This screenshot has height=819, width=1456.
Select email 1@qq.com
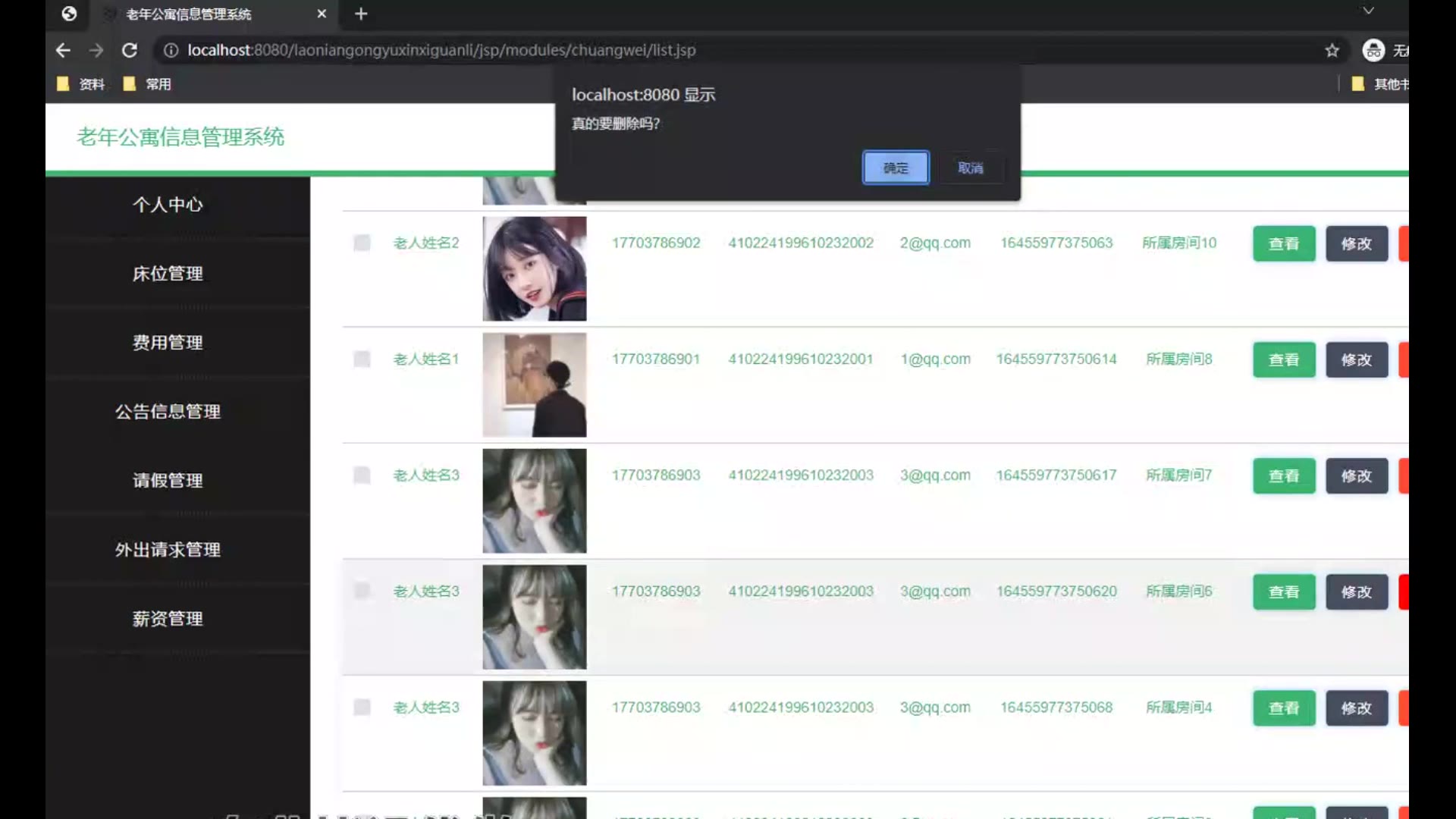[x=935, y=359]
